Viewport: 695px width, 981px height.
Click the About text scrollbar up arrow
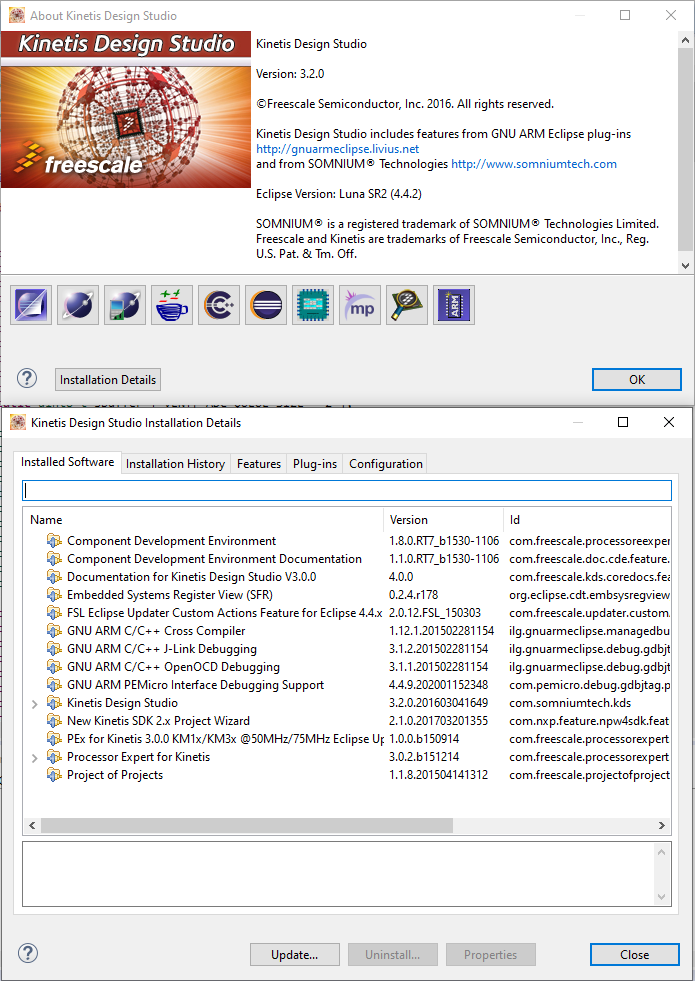click(686, 39)
